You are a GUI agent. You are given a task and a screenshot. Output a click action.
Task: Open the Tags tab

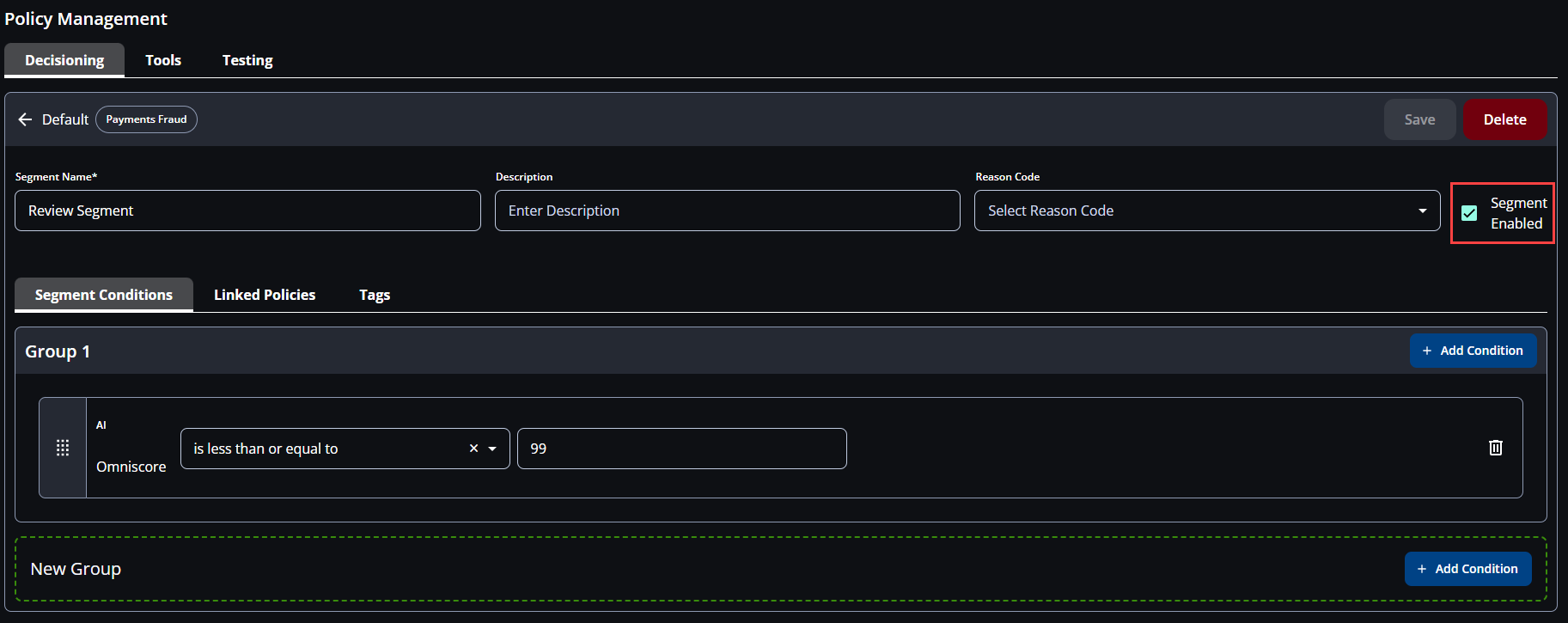[x=375, y=295]
